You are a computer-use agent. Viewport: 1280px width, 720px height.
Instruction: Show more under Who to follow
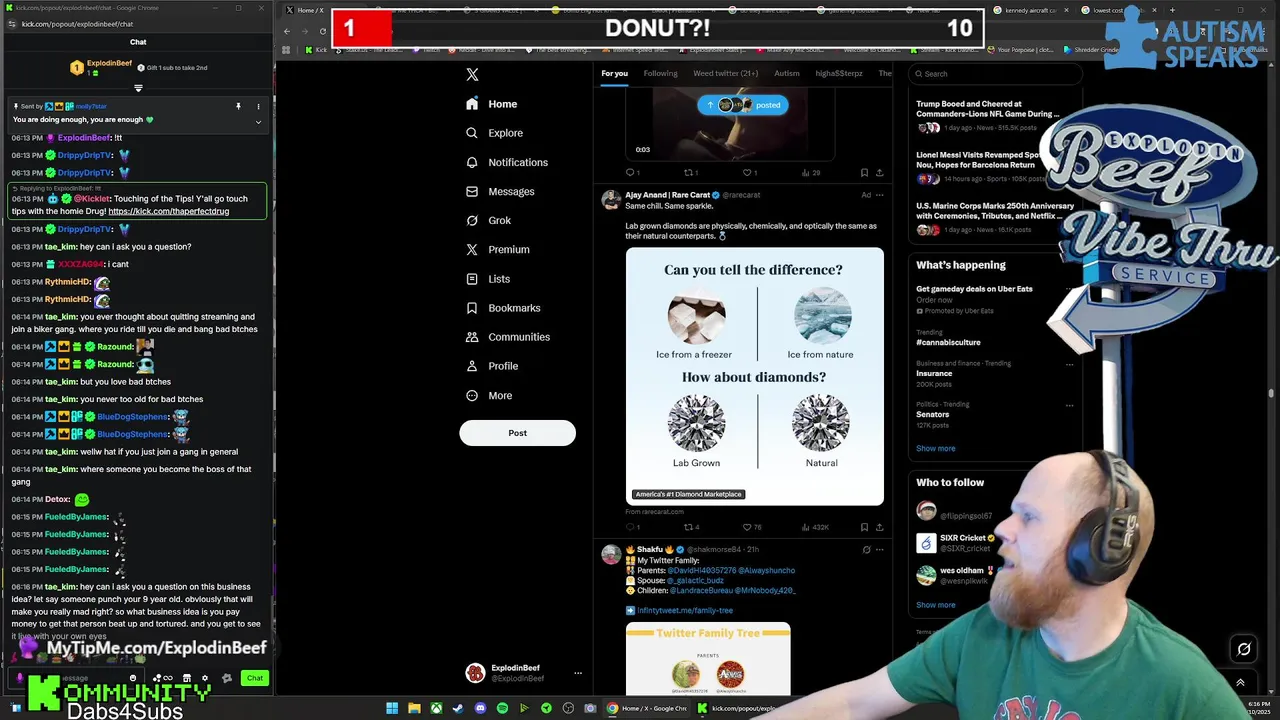[x=935, y=605]
